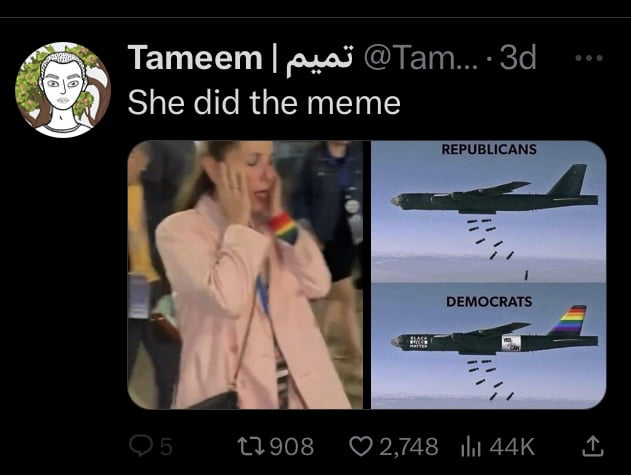Click the retweet arrows icon
Screen dimensions: 631x475
coord(251,446)
